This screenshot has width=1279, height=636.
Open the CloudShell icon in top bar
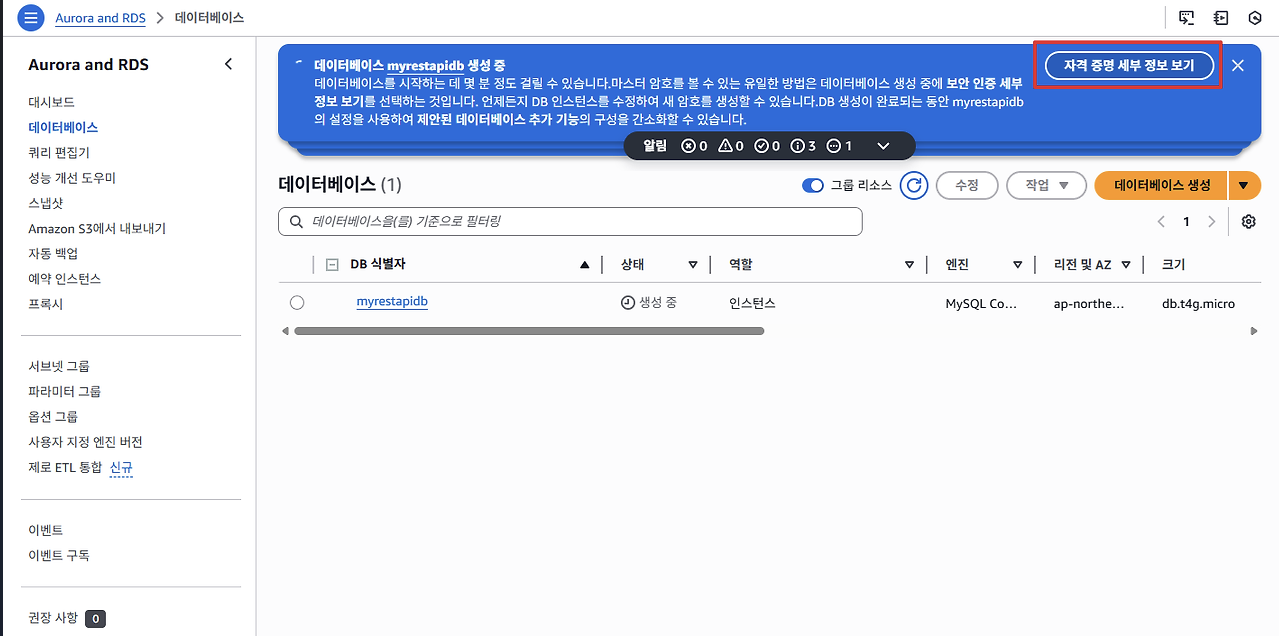(x=1186, y=18)
